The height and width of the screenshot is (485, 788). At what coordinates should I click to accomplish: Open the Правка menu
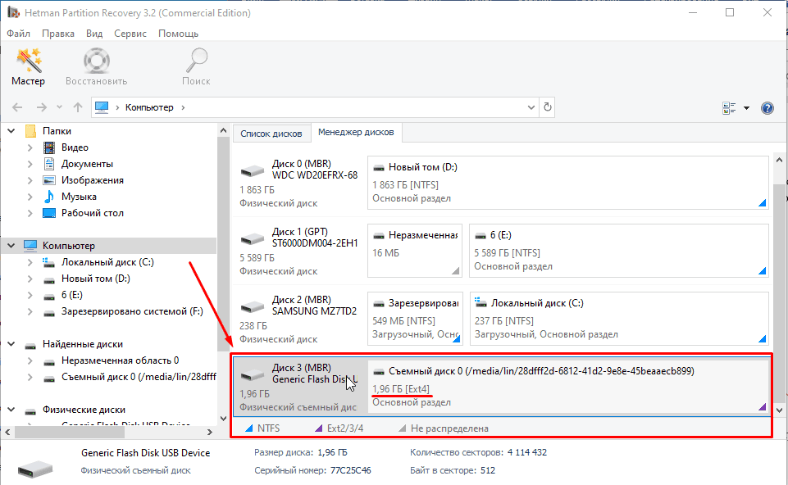(x=58, y=34)
